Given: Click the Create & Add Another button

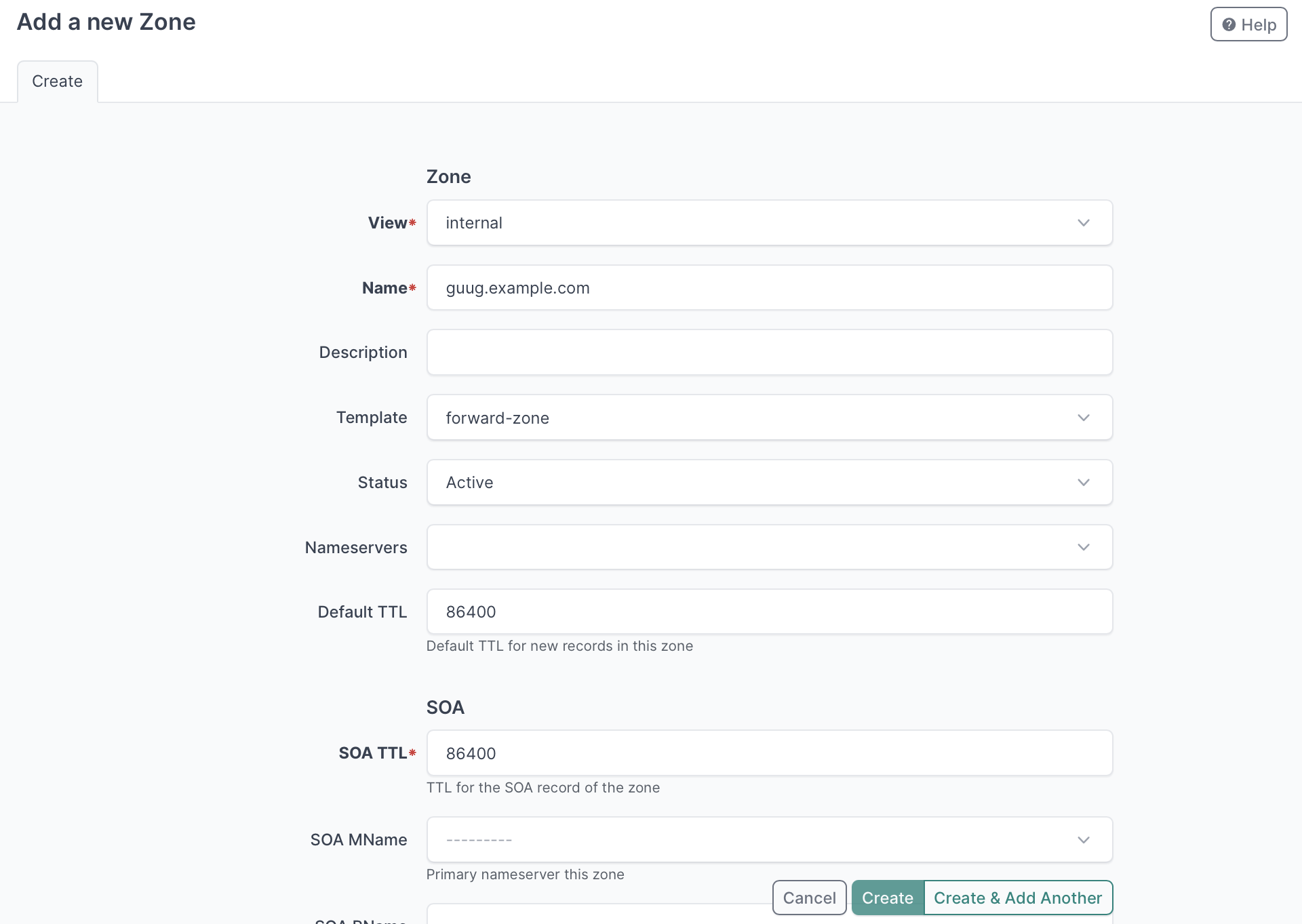Looking at the screenshot, I should click(1017, 898).
